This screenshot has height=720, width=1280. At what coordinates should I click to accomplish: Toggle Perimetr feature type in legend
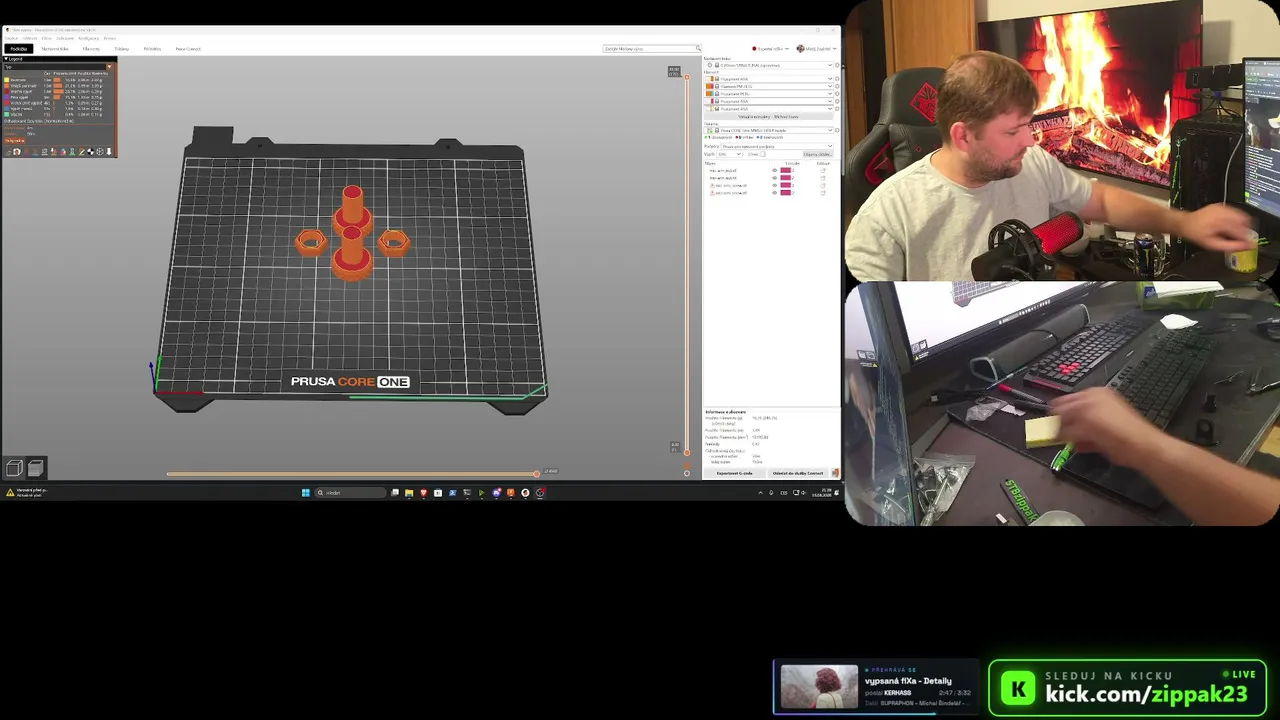[55, 80]
